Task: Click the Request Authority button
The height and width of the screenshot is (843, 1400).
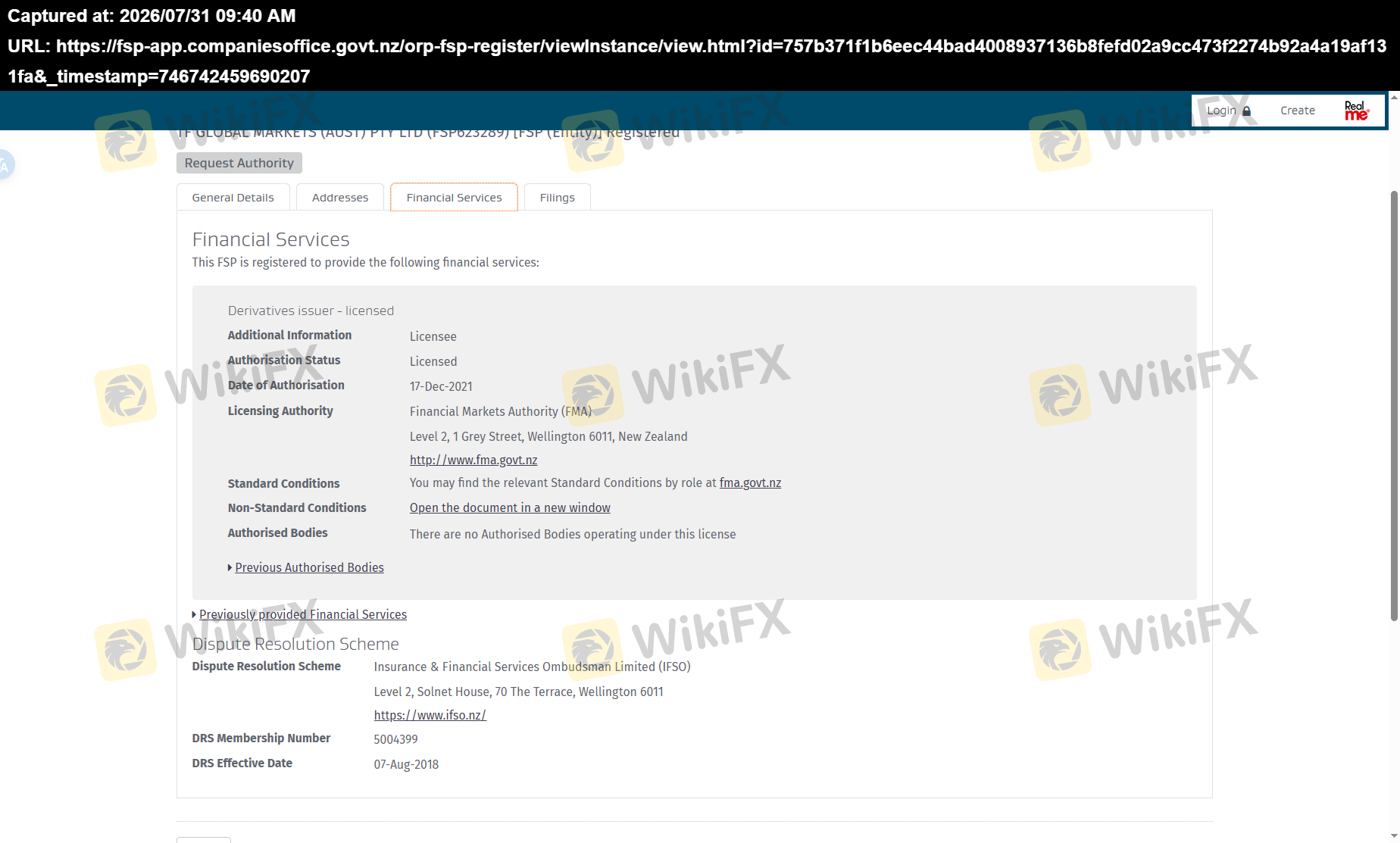Action: (x=239, y=163)
